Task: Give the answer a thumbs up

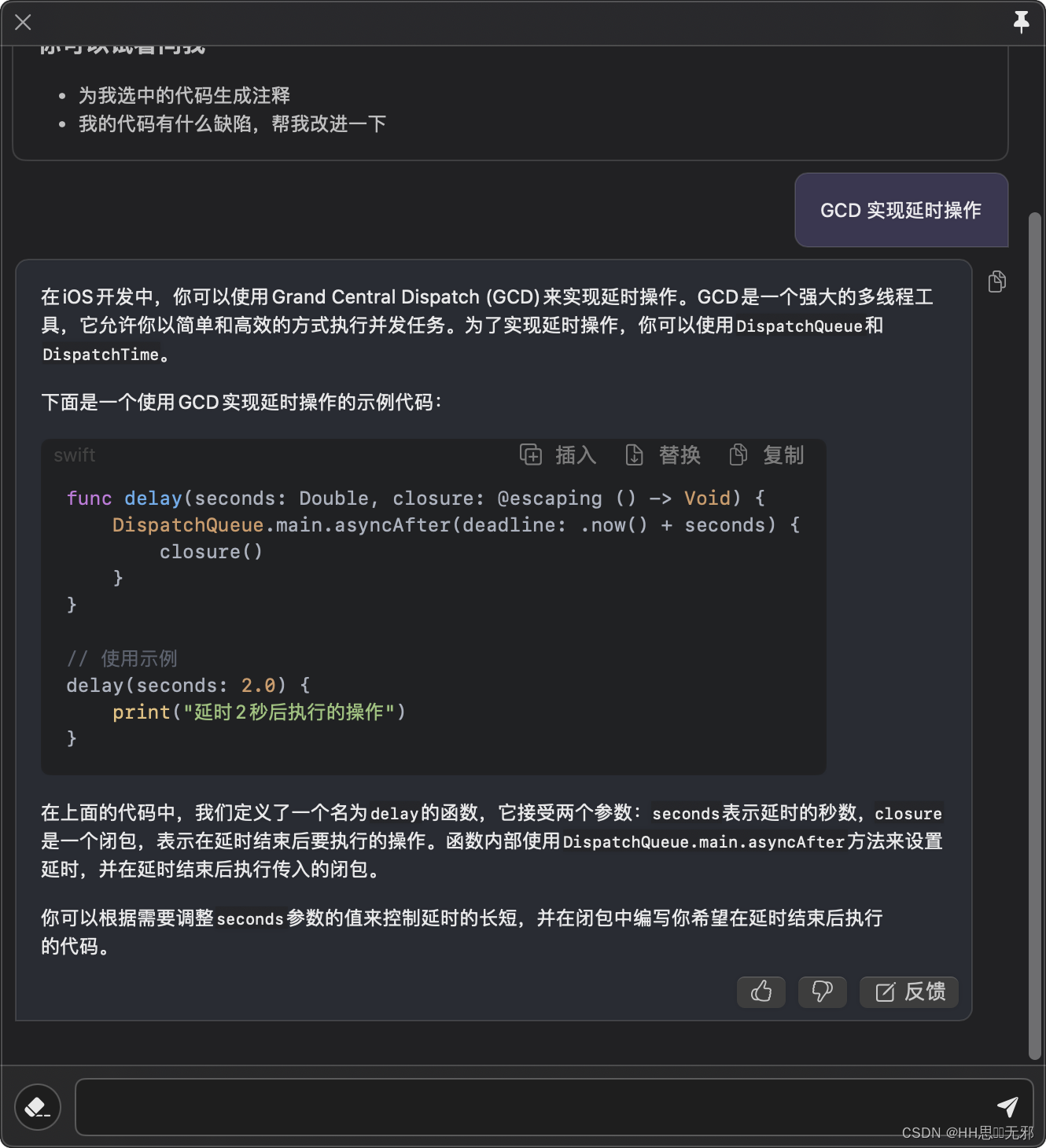Action: point(761,992)
